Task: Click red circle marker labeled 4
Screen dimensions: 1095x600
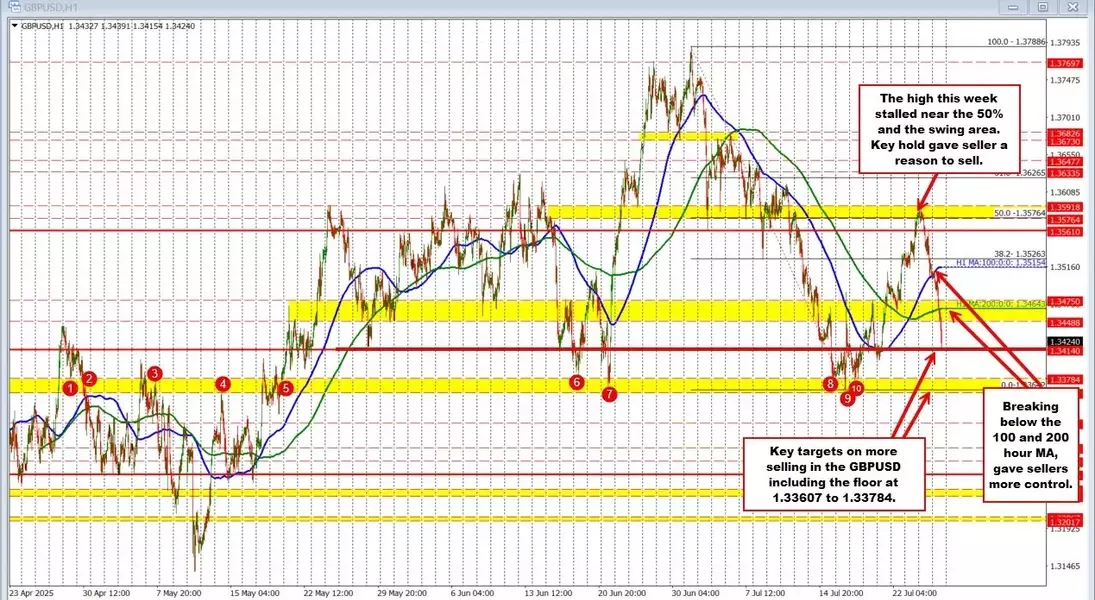Action: [223, 383]
